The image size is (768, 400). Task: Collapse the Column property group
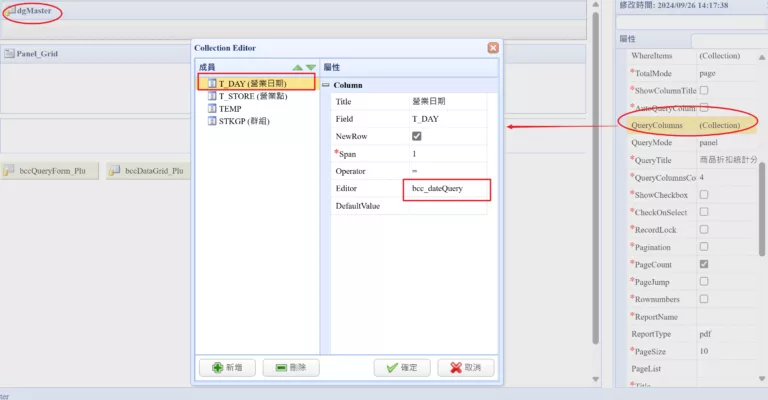[326, 85]
